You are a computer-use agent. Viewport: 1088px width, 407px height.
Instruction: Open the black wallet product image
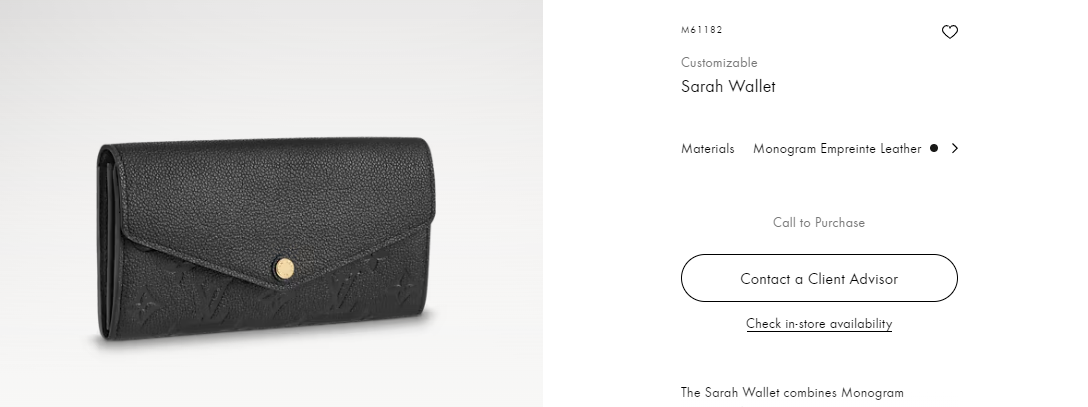coord(266,240)
